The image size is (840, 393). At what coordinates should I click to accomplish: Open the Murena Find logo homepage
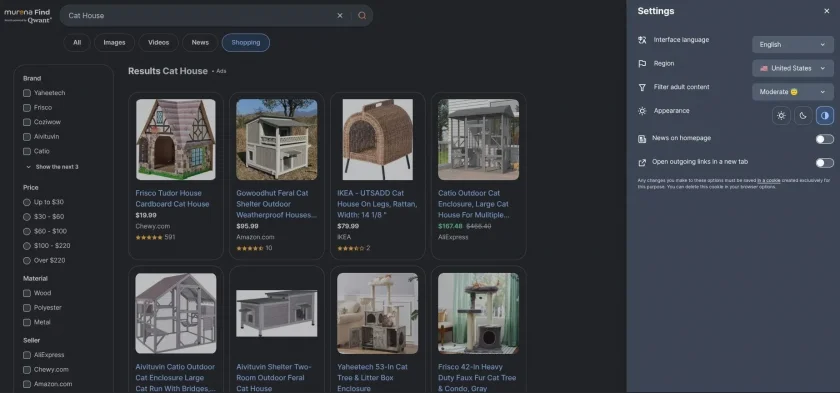(x=28, y=16)
